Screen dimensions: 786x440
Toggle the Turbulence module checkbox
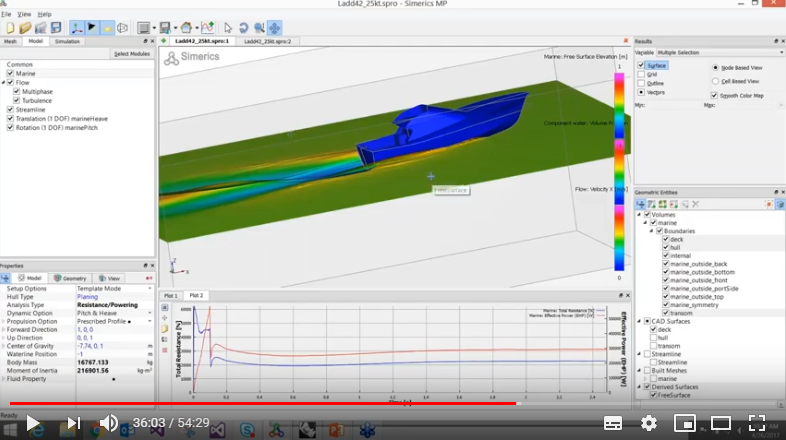pos(17,100)
